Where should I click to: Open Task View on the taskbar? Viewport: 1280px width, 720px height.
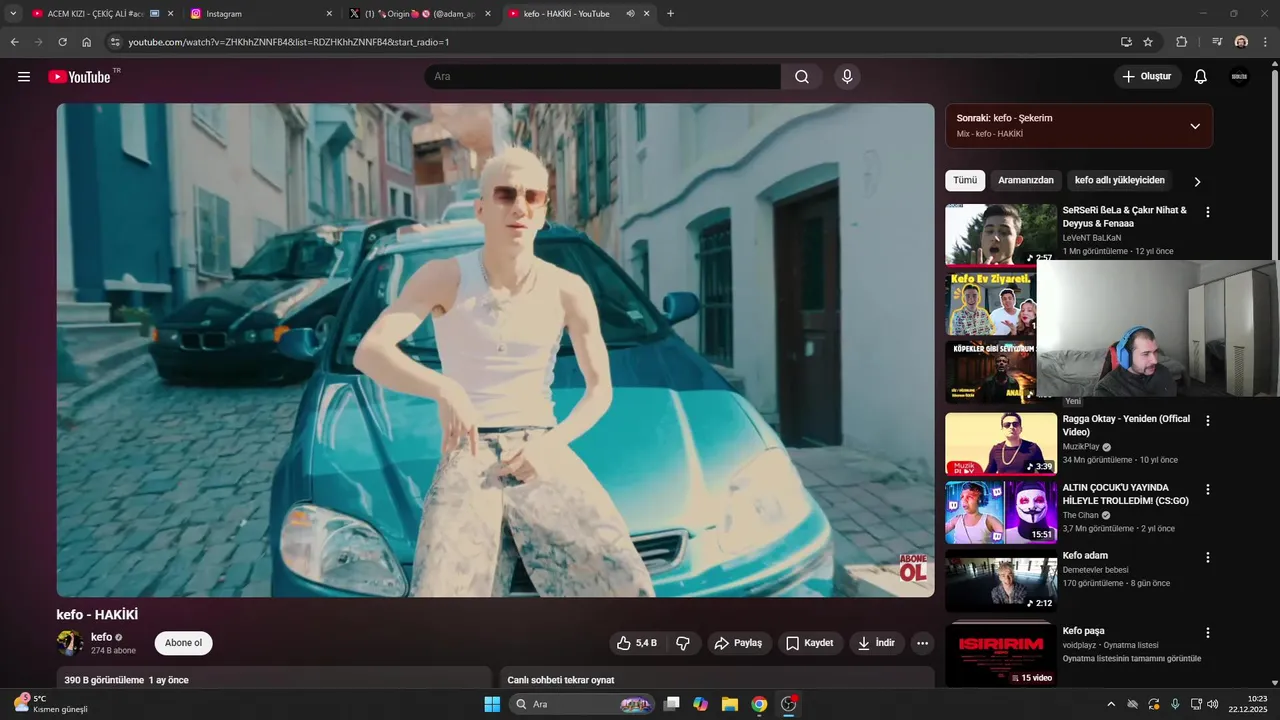pyautogui.click(x=672, y=704)
